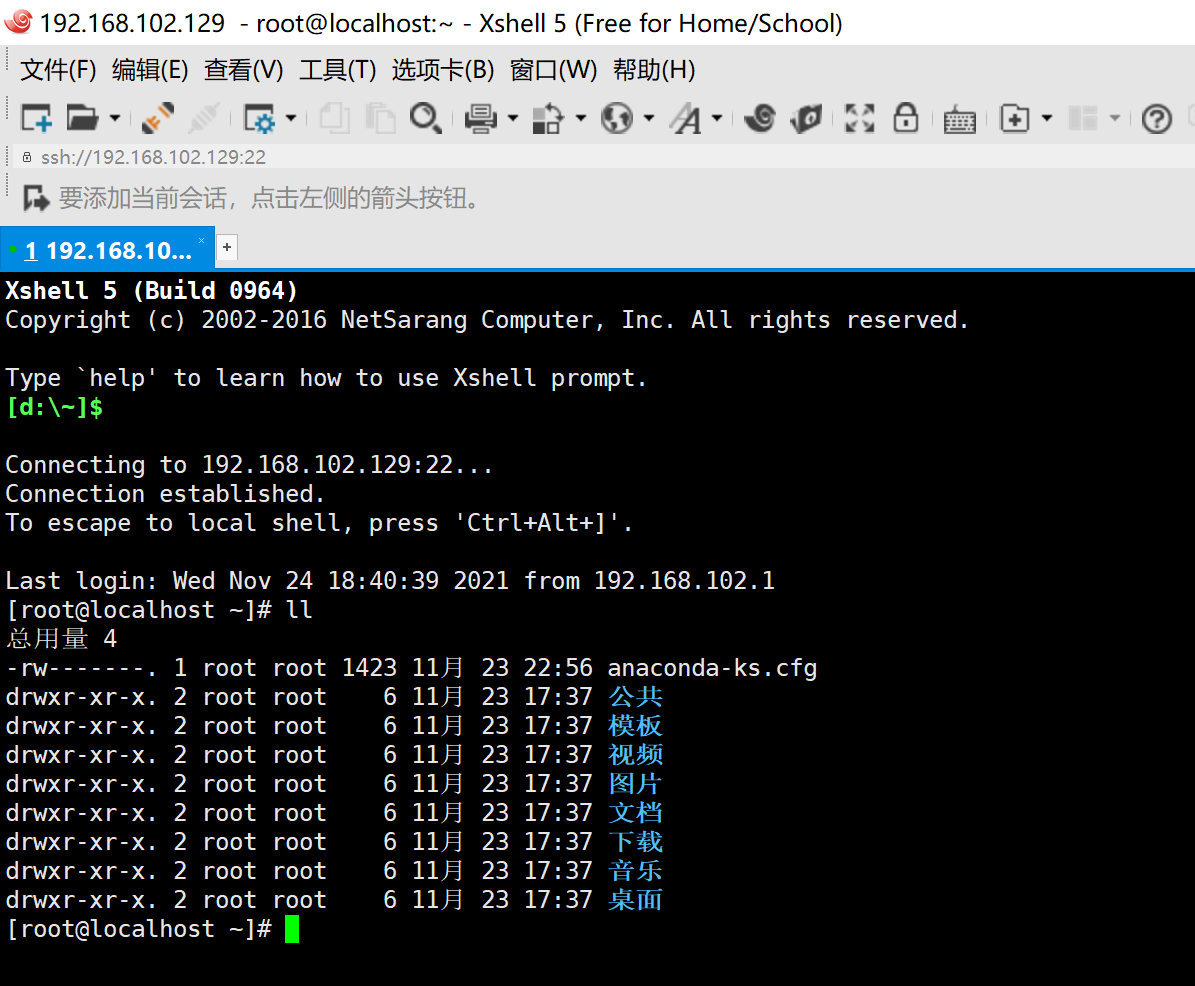Viewport: 1195px width, 986px height.
Task: Close the 192.168.10... session tab
Action: pos(201,240)
